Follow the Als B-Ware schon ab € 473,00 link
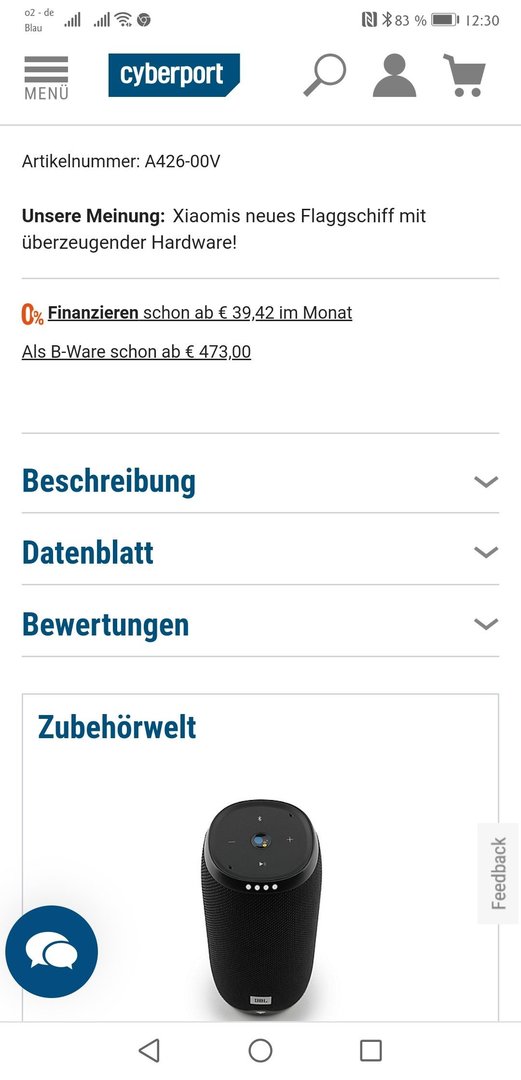This screenshot has height=1080, width=521. click(136, 352)
